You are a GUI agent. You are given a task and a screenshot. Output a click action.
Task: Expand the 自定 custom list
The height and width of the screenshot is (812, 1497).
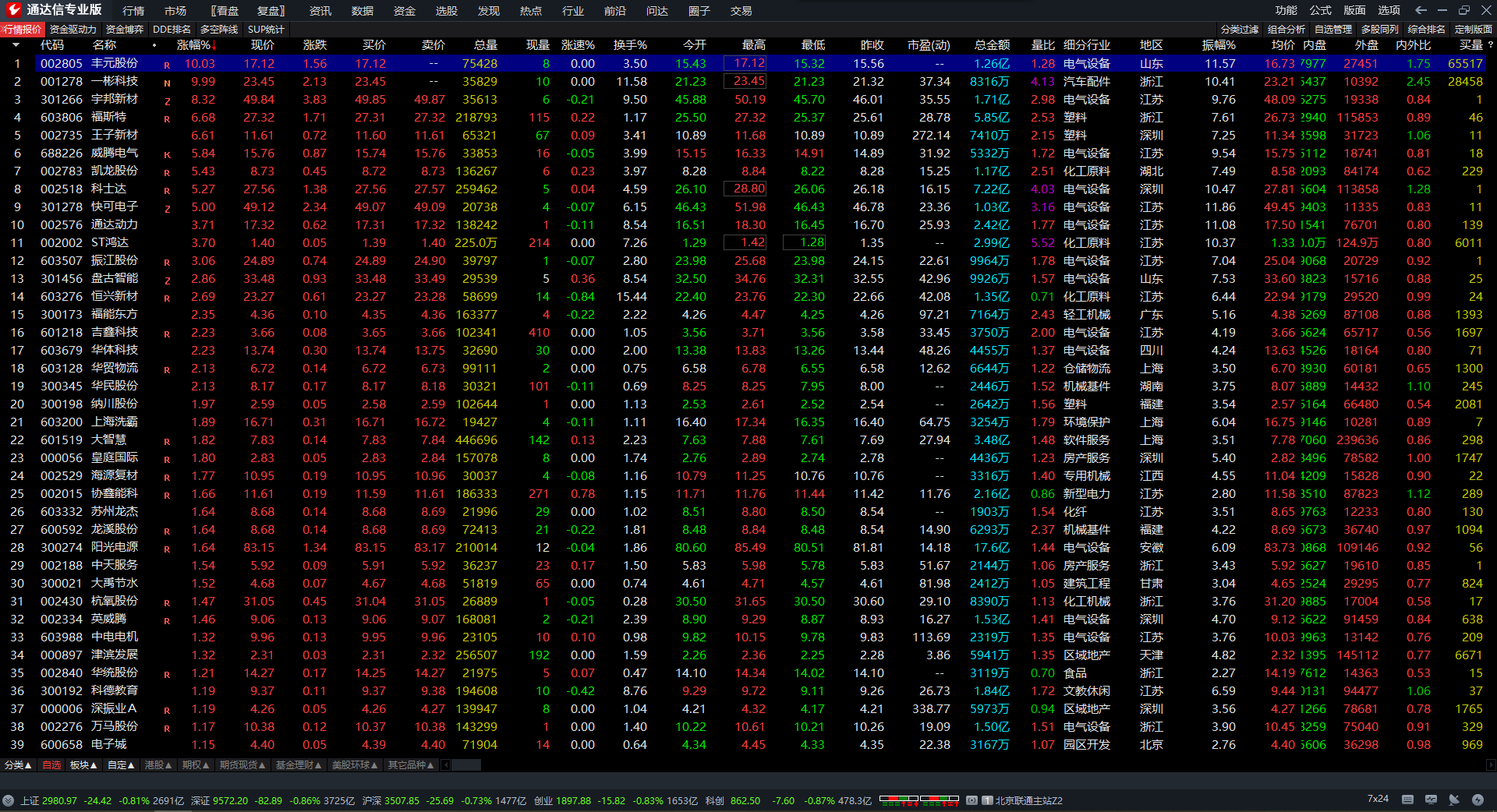(121, 765)
